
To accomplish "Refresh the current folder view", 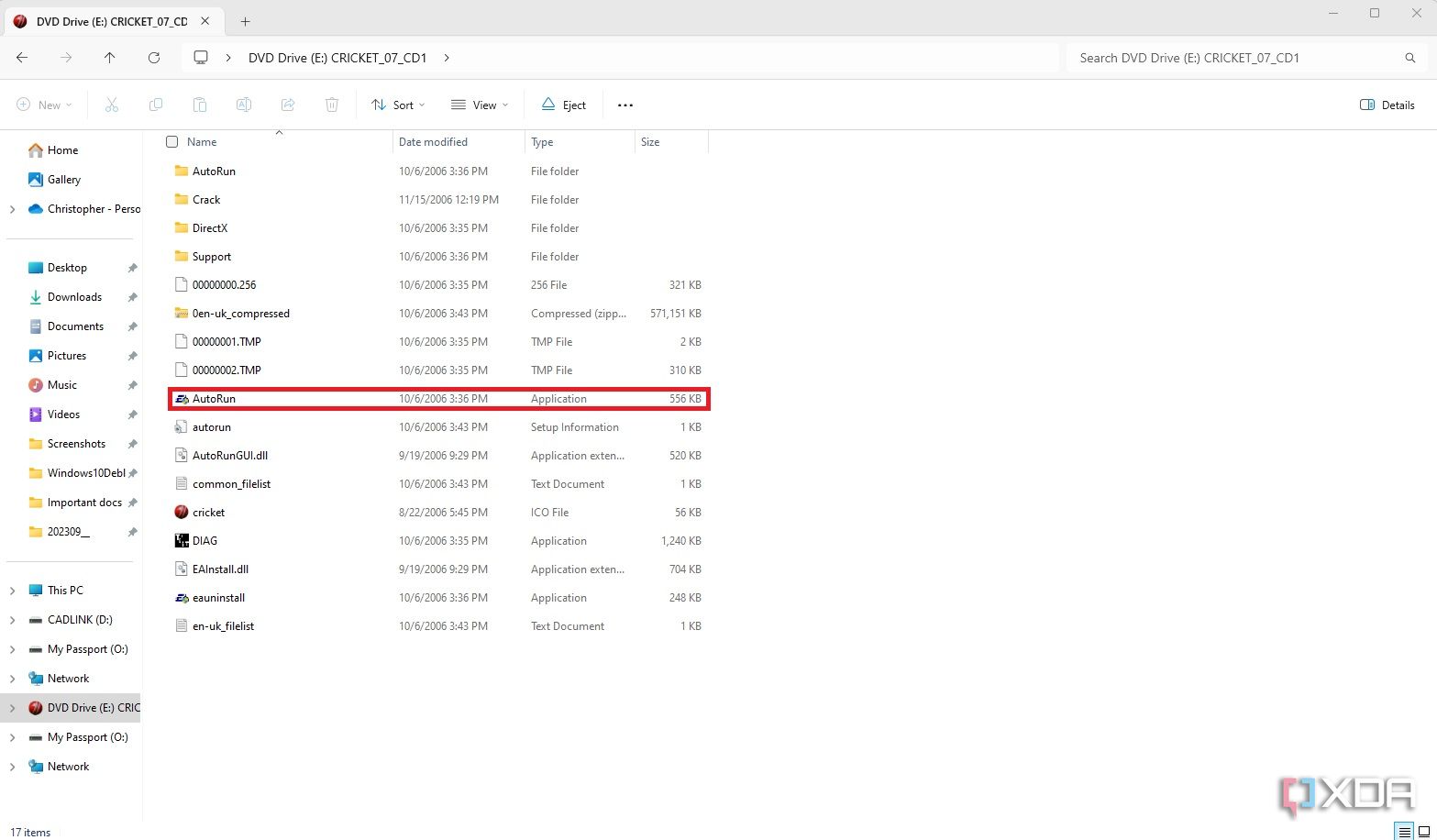I will [x=154, y=57].
